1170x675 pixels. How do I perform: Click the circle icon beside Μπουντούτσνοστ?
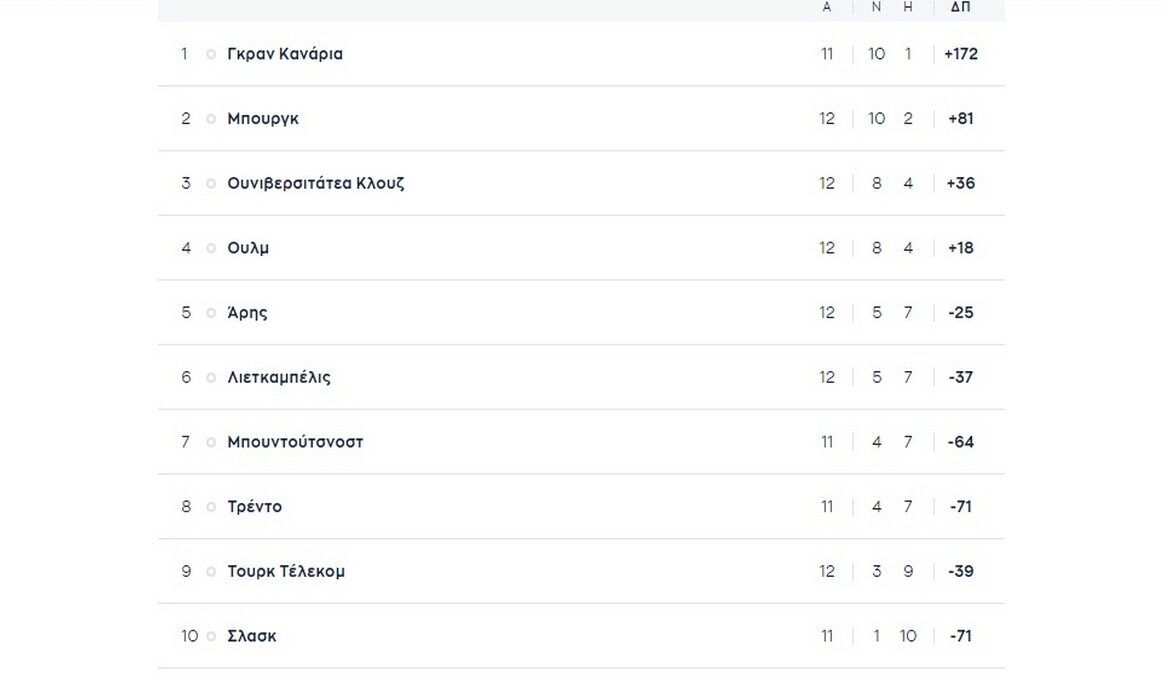click(211, 442)
